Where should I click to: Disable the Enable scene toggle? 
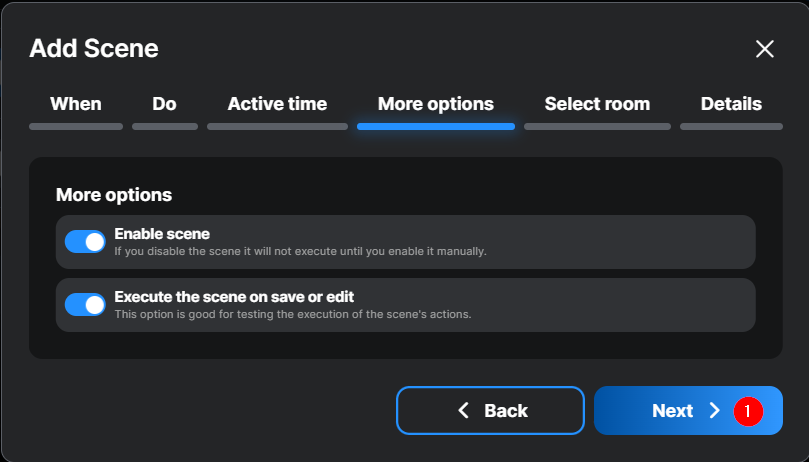[x=85, y=241]
